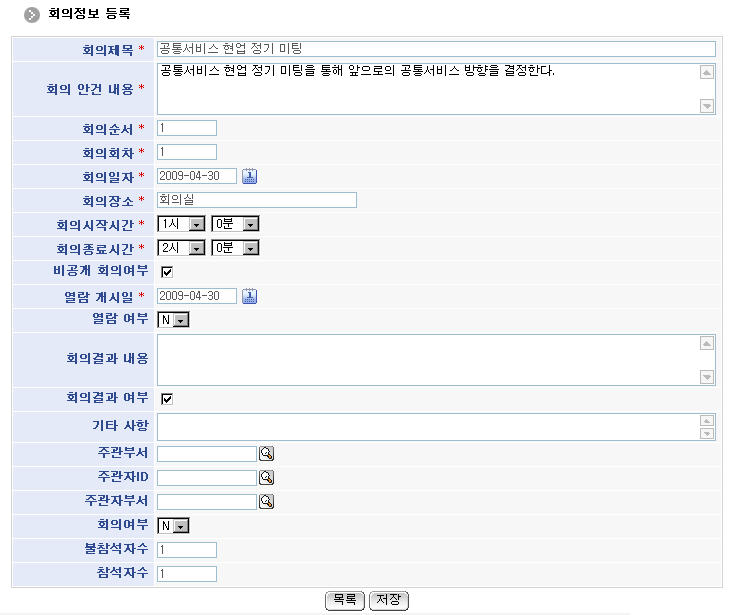Toggle the 비공개 회의여부 checkbox
Image resolution: width=729 pixels, height=615 pixels.
167,272
